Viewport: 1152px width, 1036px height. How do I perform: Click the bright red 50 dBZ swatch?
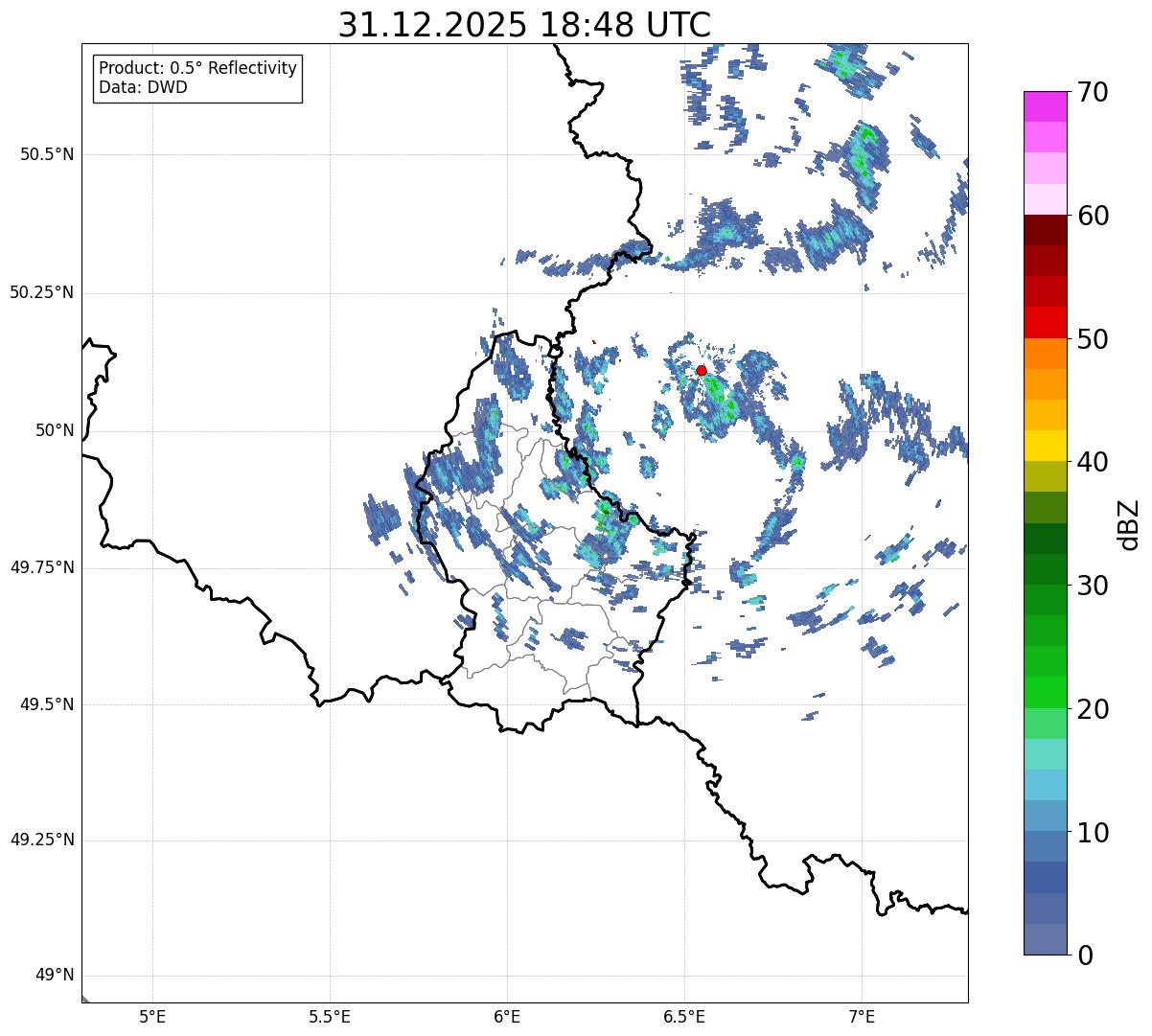coord(1046,322)
